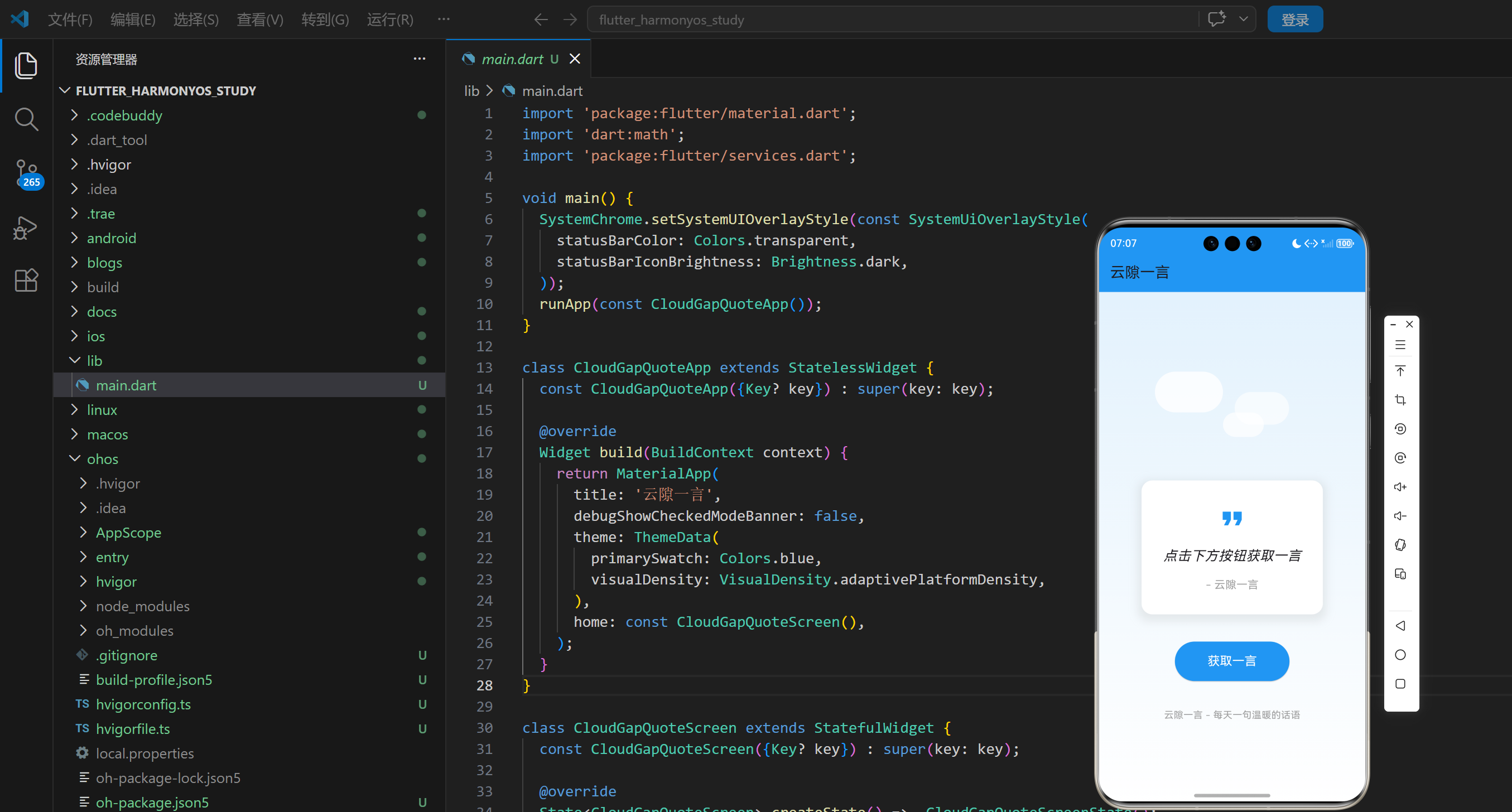Viewport: 1512px width, 812px height.
Task: Click emulator crop screenshot icon
Action: pos(1400,400)
